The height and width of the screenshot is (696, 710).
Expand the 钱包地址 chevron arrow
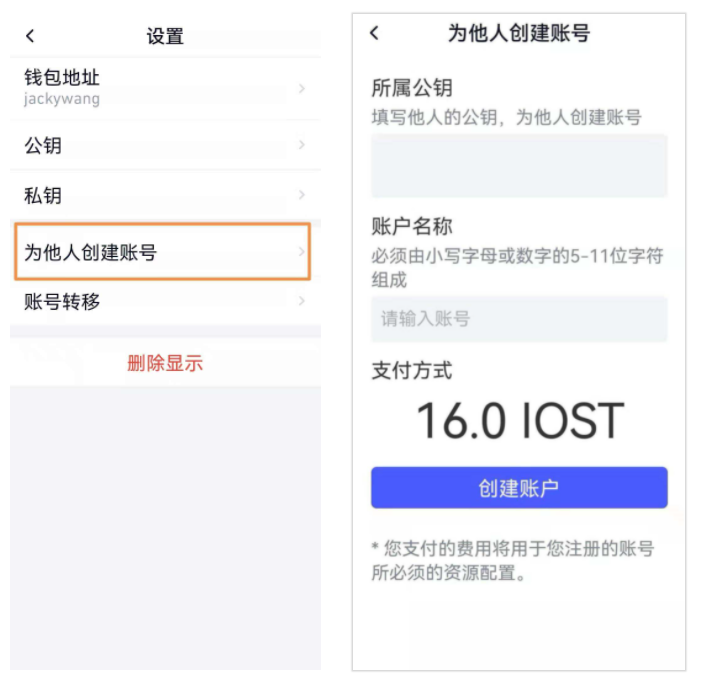[x=302, y=88]
